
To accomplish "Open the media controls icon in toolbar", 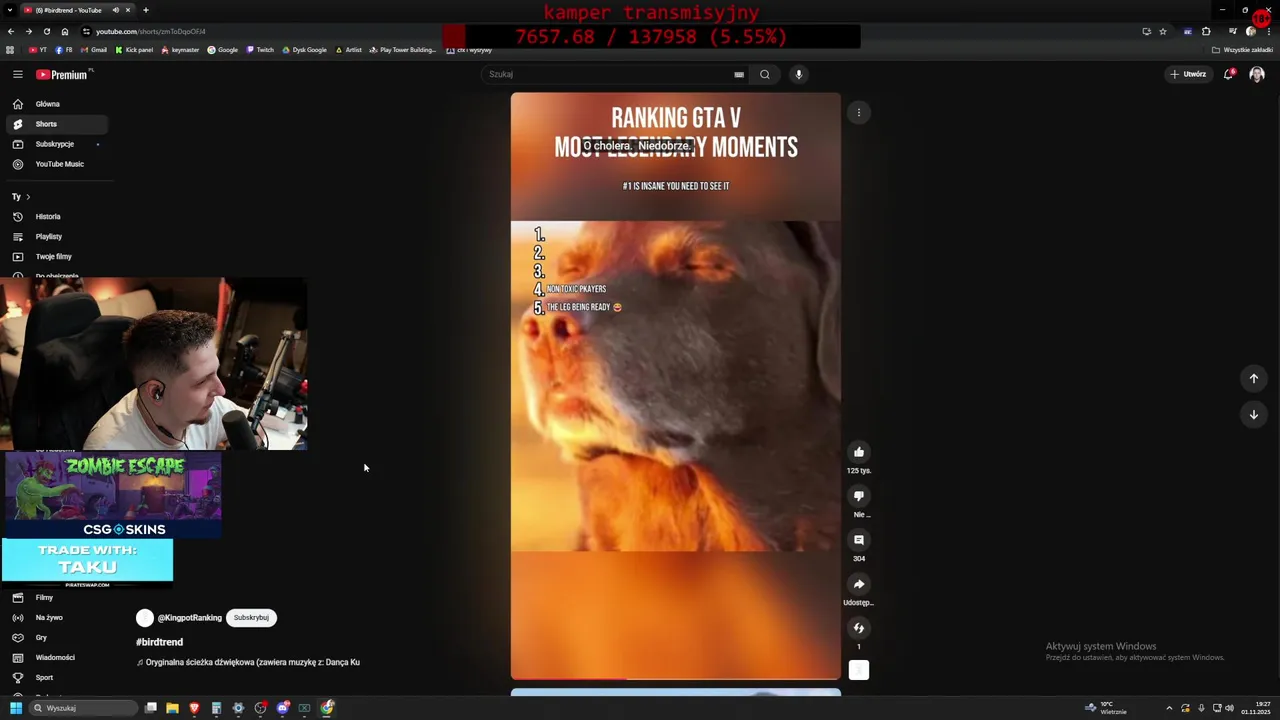I will pos(1232,31).
